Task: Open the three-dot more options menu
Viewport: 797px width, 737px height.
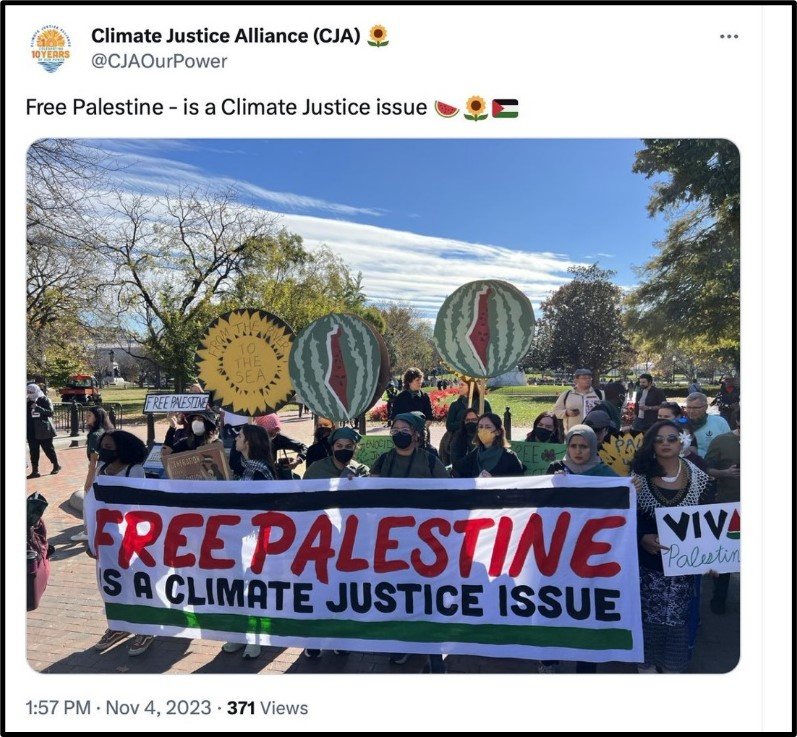Action: click(x=729, y=37)
